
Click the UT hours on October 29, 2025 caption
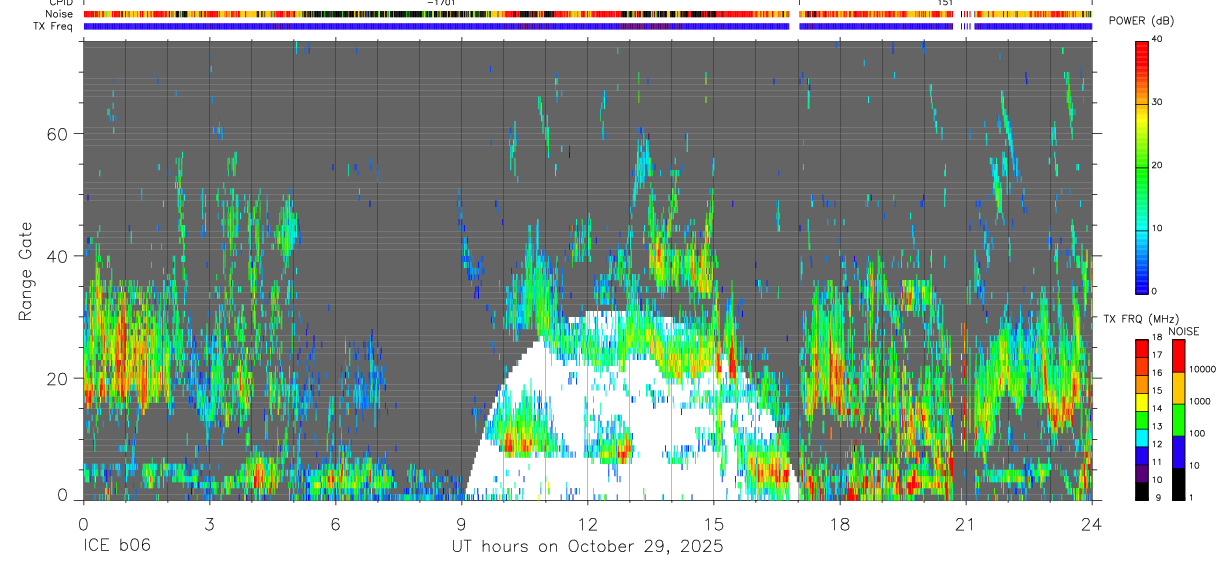point(587,547)
